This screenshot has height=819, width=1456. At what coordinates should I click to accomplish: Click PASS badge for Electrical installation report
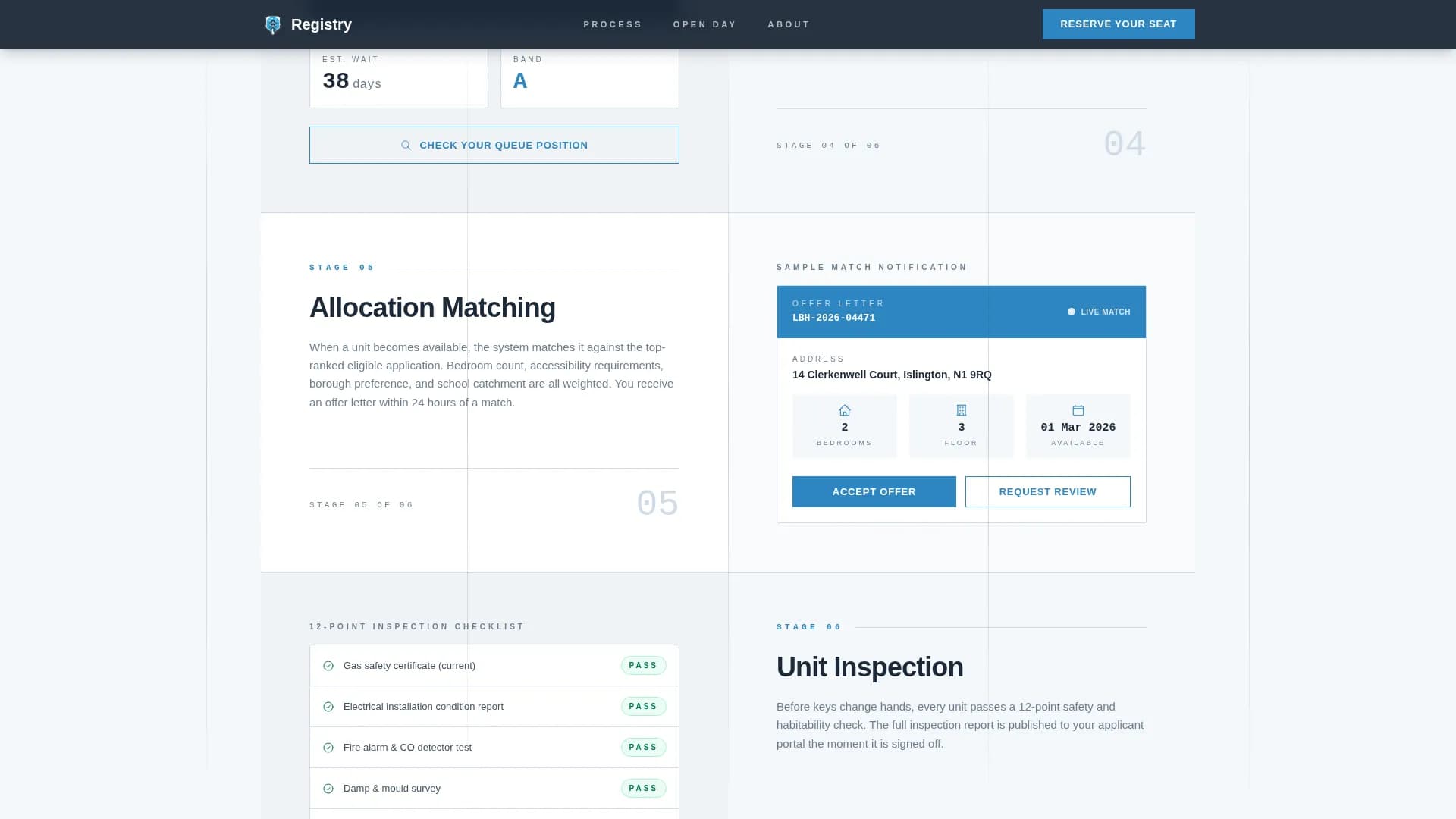click(x=644, y=707)
